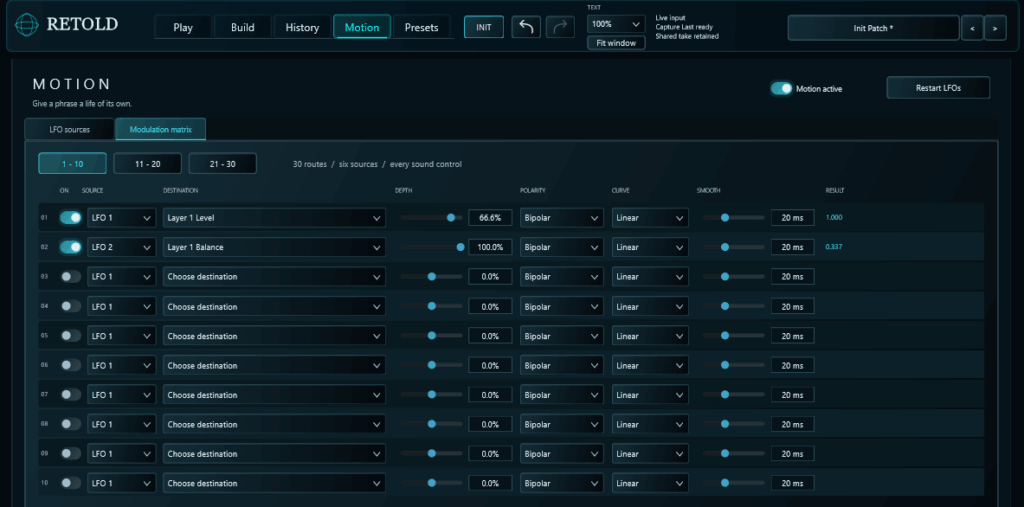Click the Fit window button
Viewport: 1024px width, 507px height.
(616, 42)
